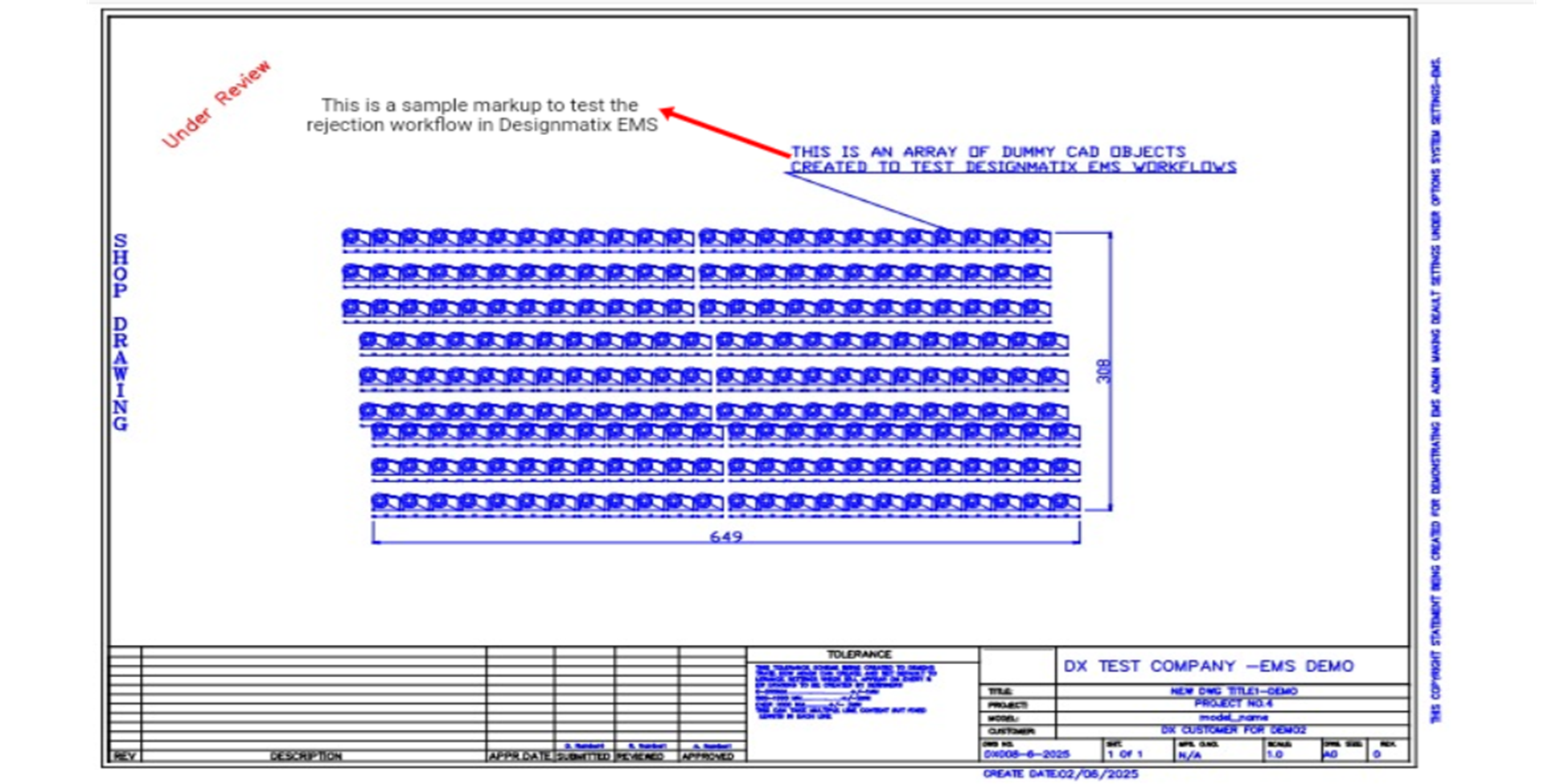Select the model_name field value
1544x784 pixels.
[x=1233, y=716]
